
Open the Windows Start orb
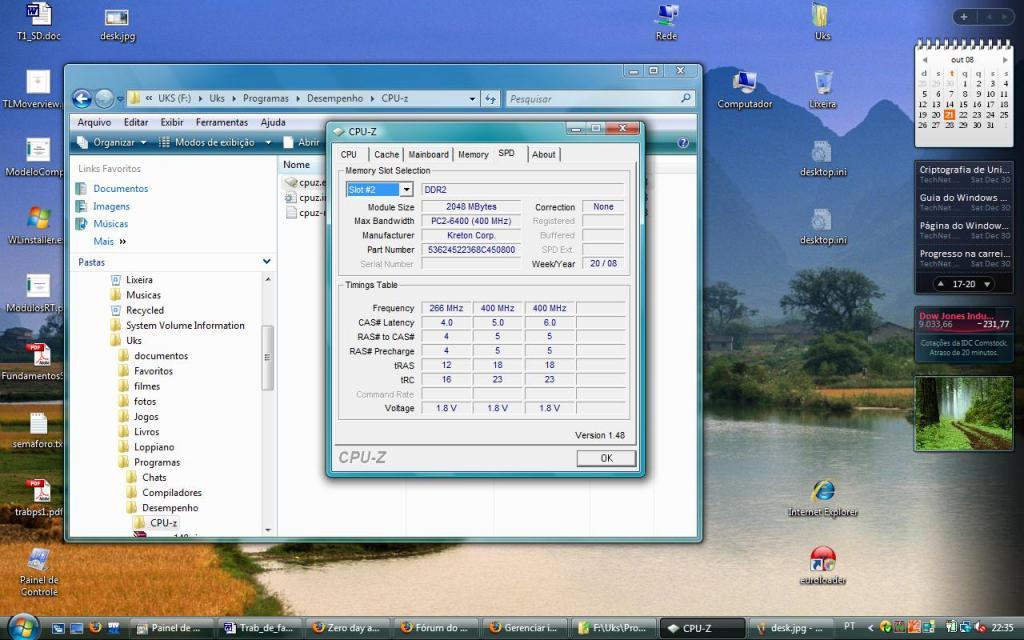point(24,628)
